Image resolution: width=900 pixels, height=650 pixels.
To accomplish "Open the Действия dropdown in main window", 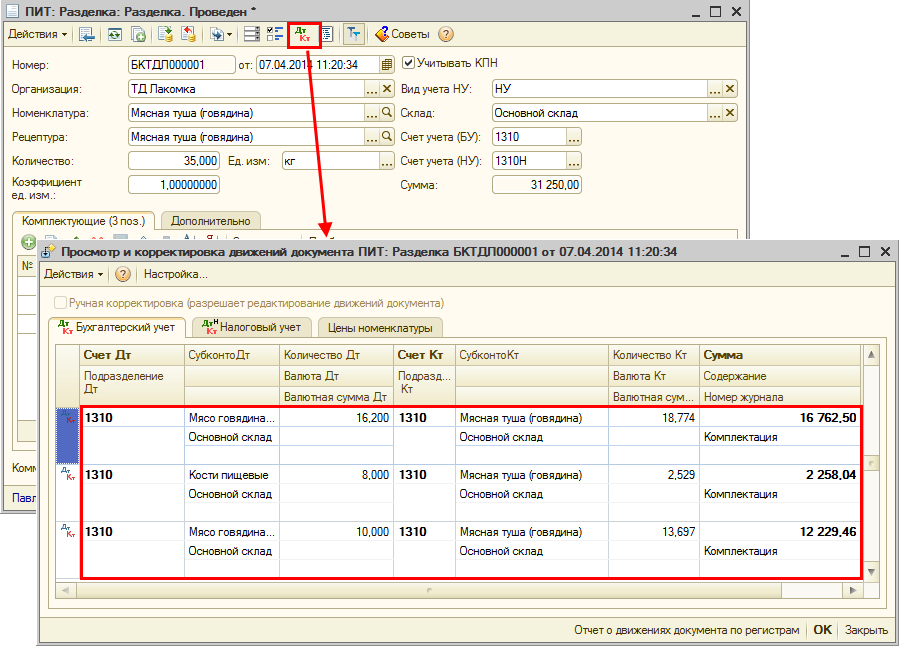I will coord(38,34).
